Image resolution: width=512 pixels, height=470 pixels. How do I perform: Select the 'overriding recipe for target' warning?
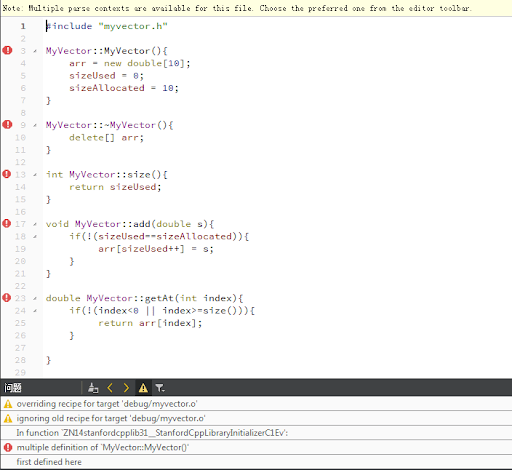click(256, 404)
